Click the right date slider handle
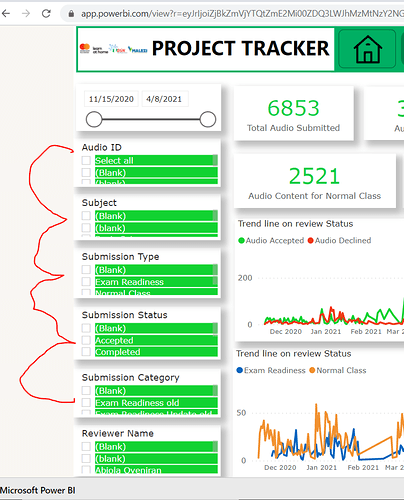404x500 pixels. (208, 119)
